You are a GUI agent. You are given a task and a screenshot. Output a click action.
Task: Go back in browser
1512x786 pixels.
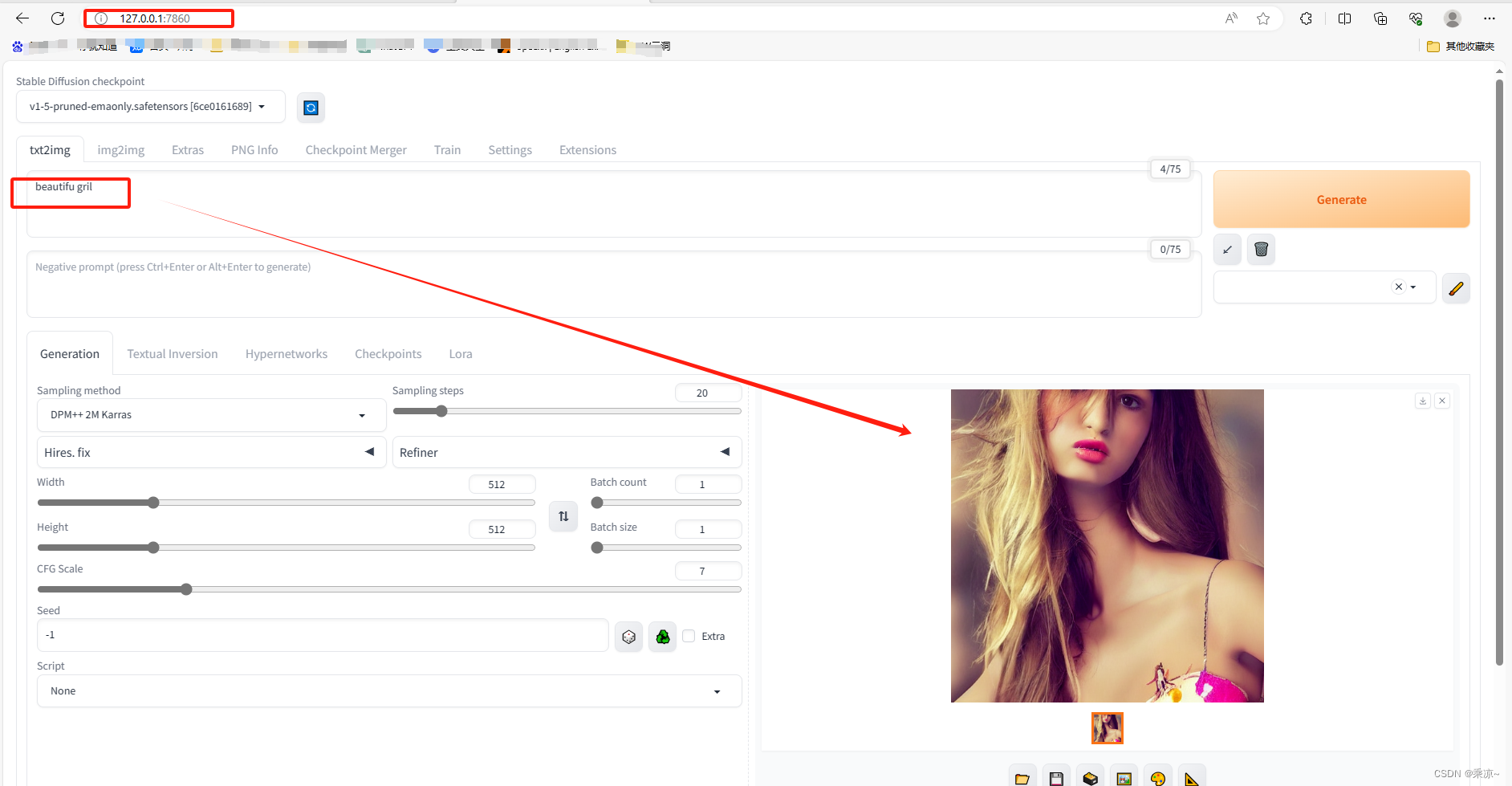22,18
